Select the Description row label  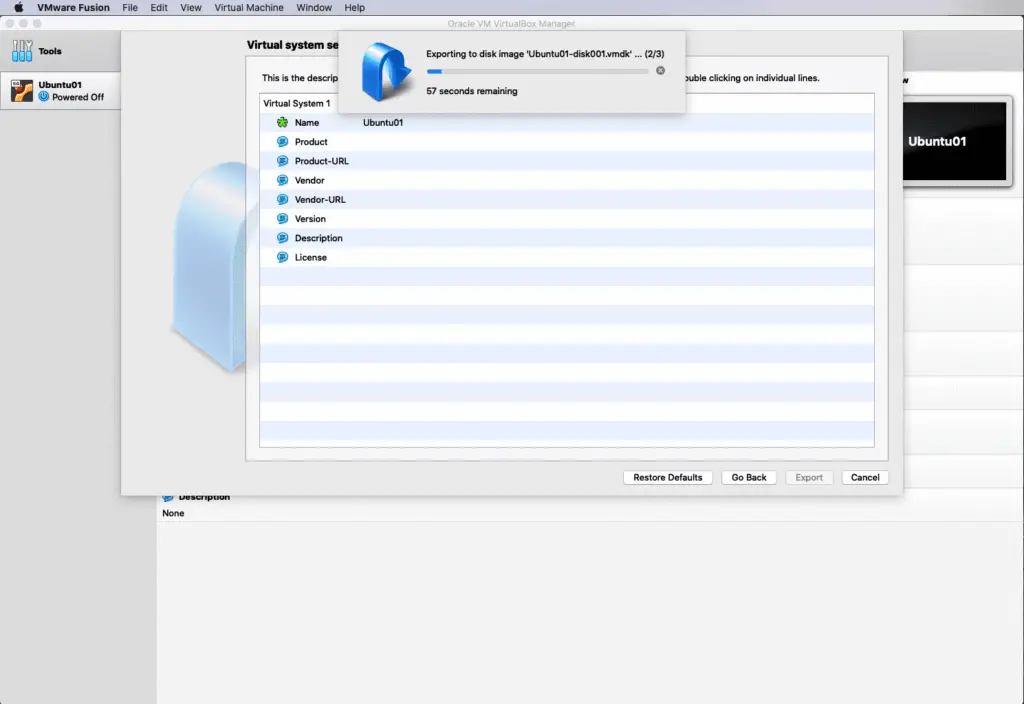319,238
